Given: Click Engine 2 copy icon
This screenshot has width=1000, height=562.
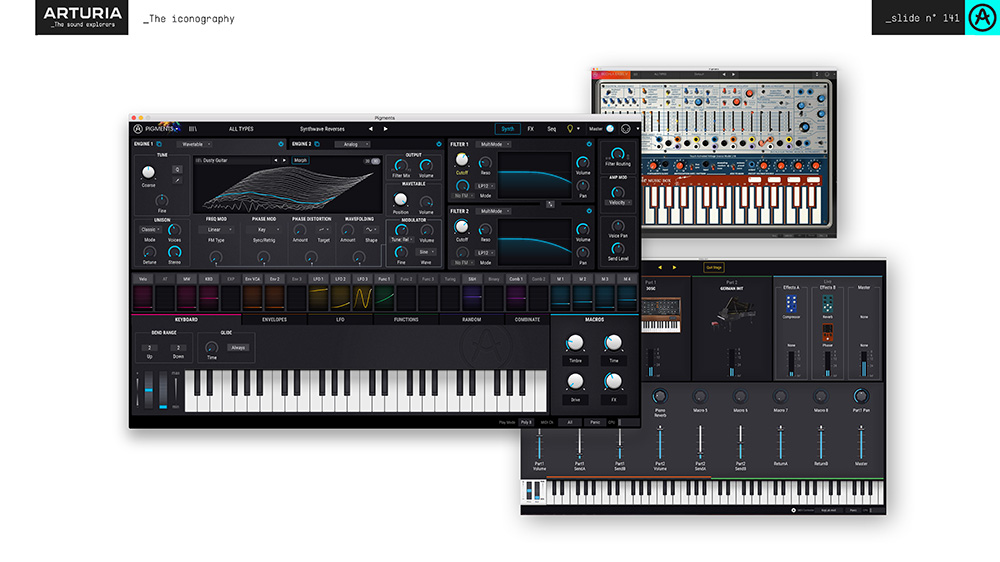Looking at the screenshot, I should click(x=317, y=144).
